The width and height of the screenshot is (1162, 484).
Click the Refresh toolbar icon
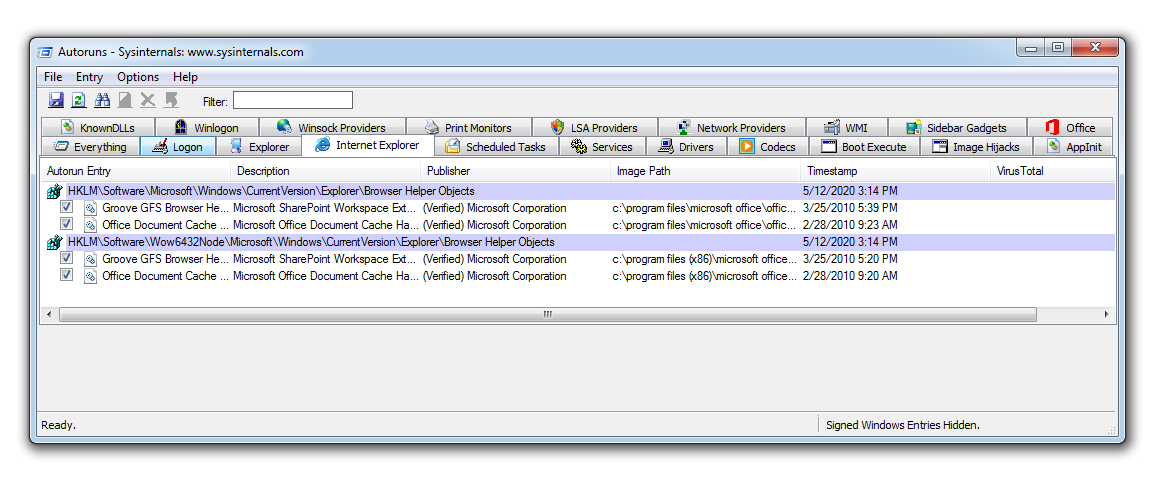pos(78,100)
